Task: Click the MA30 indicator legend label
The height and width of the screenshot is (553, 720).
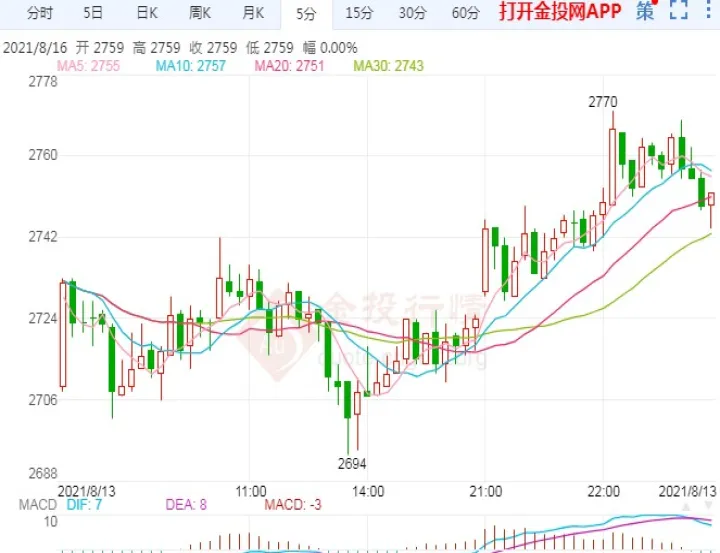Action: coord(388,66)
